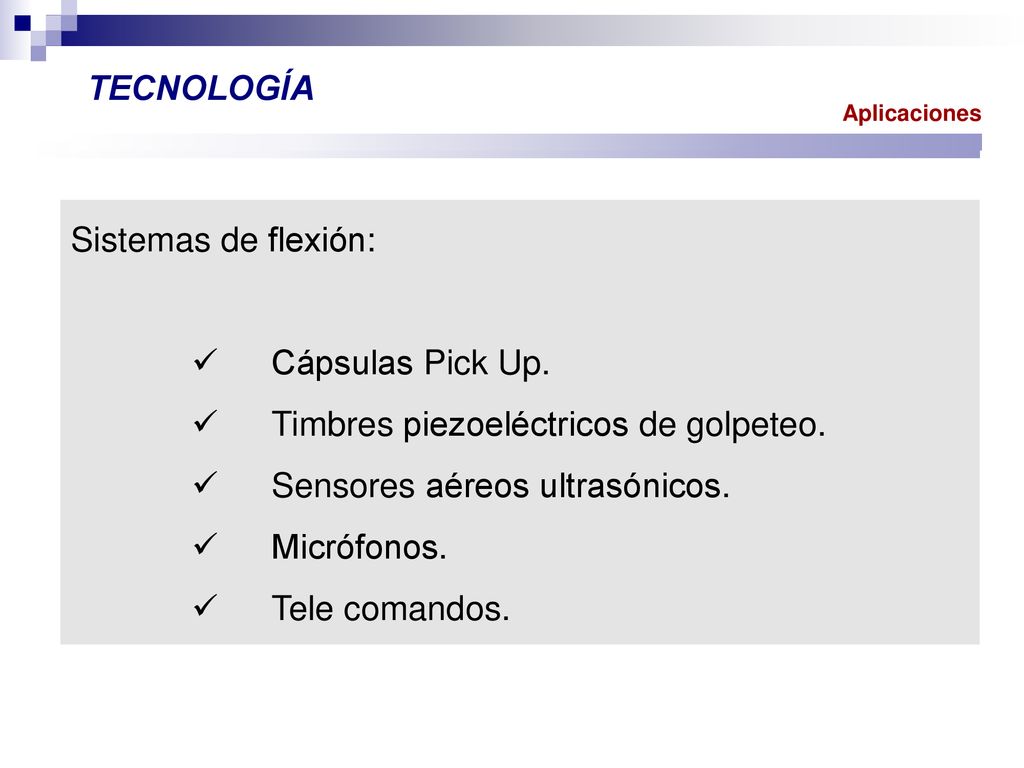Click the checkmark beside Timbres piezoeléctricos
This screenshot has height=768, width=1024.
click(x=205, y=421)
